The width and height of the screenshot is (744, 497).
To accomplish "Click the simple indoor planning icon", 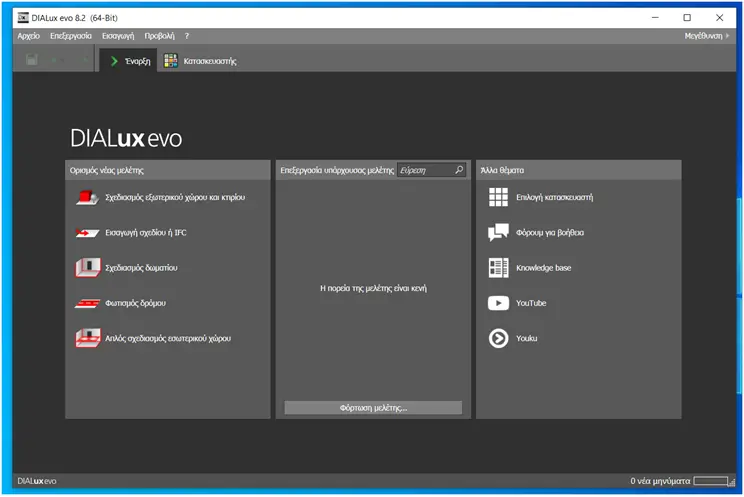I will tap(88, 338).
